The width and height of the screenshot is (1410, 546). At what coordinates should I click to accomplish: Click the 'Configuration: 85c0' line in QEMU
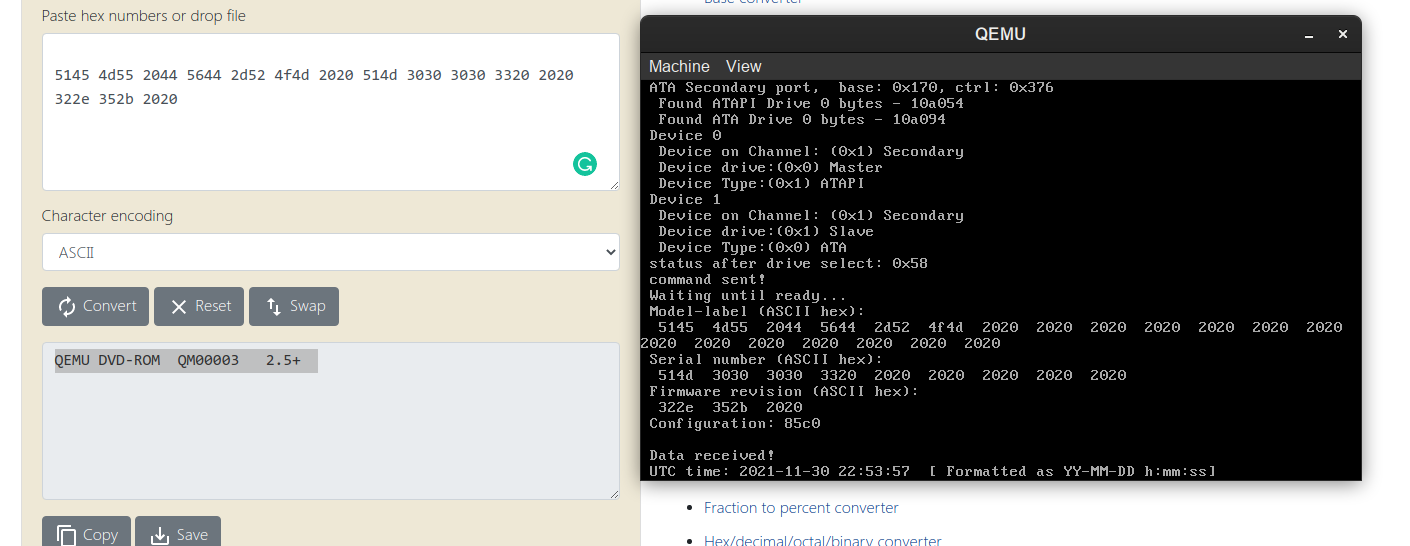735,423
